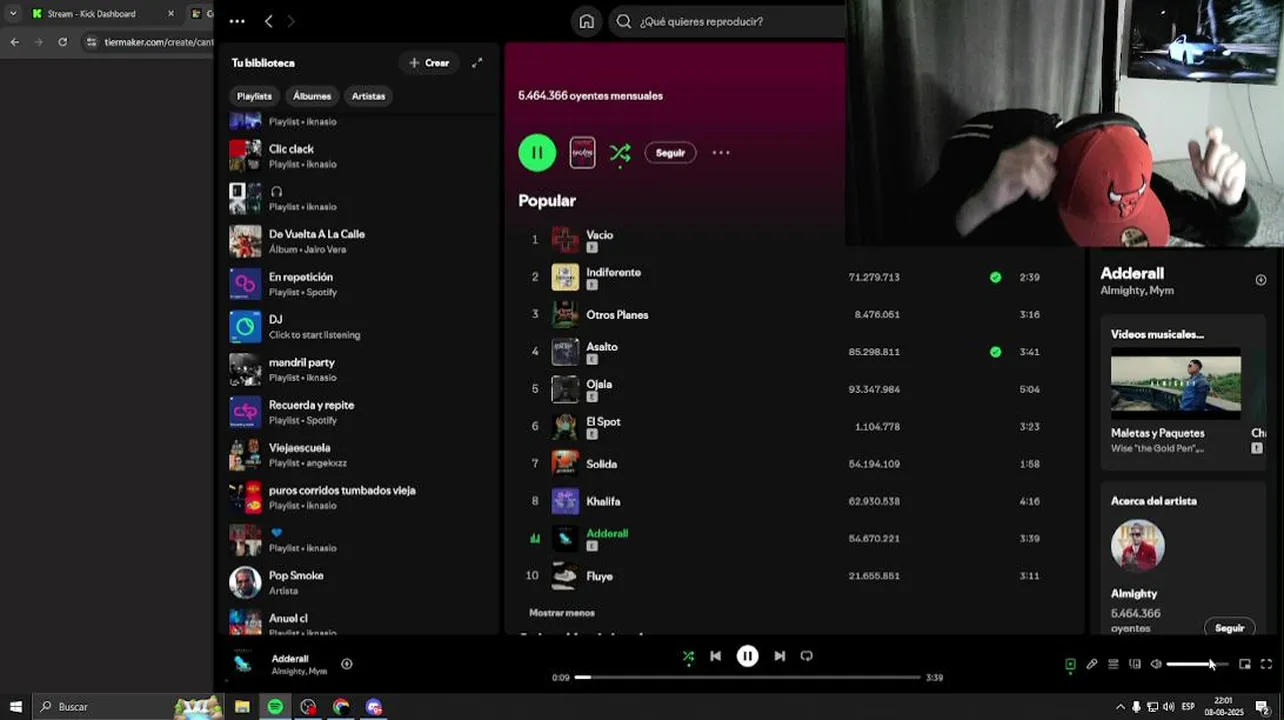The height and width of the screenshot is (720, 1284).
Task: Remove Indiferente from liked songs using its checkmark
Action: tap(995, 277)
